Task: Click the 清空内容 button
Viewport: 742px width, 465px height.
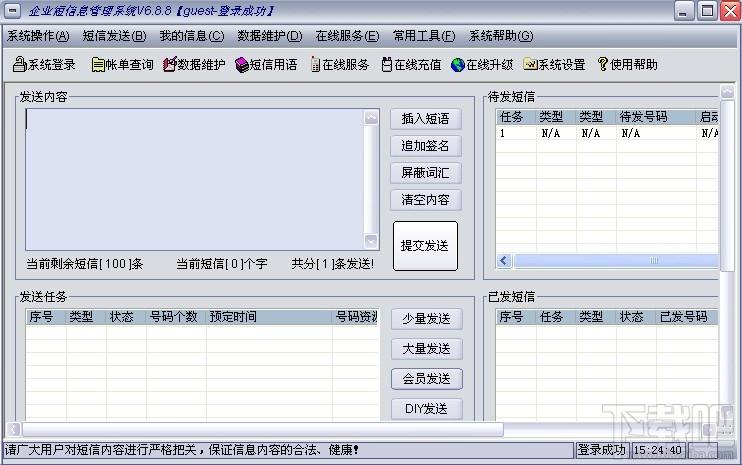Action: (425, 200)
